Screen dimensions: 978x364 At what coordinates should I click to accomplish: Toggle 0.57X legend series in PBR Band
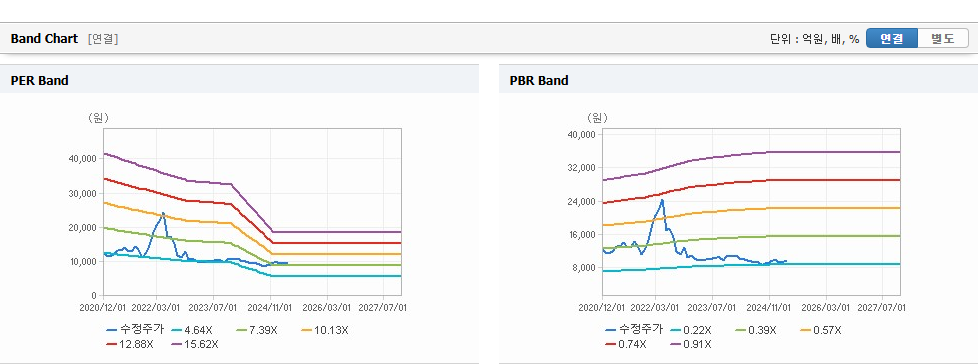[821, 330]
